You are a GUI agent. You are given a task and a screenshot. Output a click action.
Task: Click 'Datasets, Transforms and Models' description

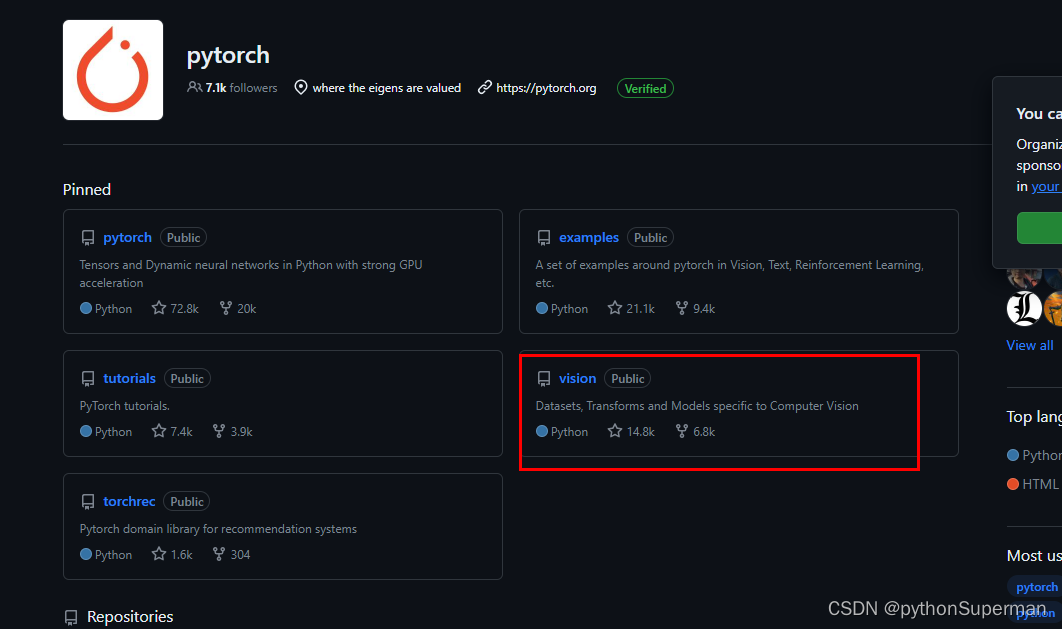point(697,406)
